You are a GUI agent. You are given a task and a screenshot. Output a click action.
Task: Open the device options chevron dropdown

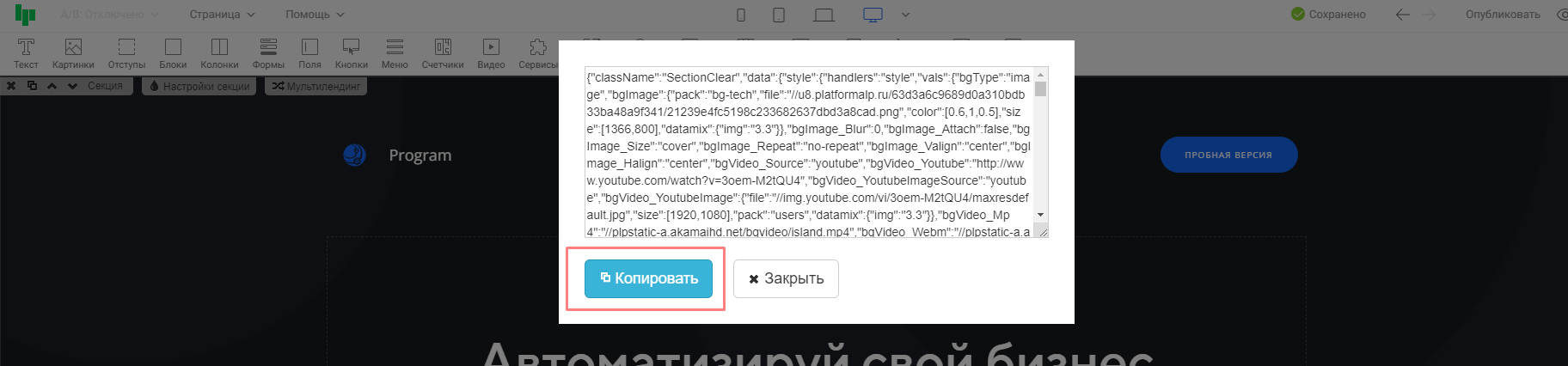(905, 15)
